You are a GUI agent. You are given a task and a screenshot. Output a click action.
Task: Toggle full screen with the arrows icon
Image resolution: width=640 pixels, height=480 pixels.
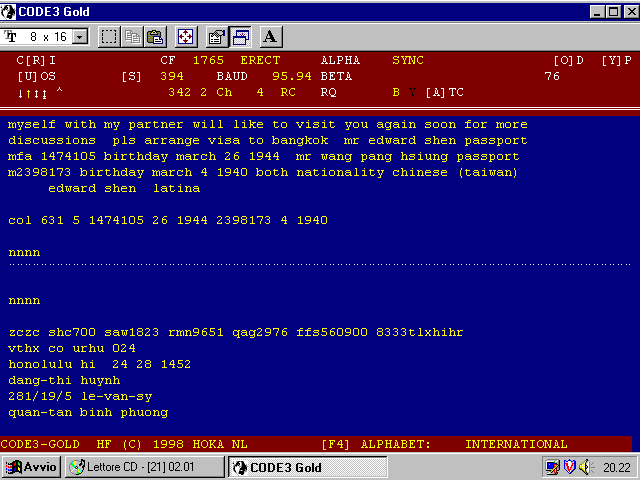click(186, 37)
